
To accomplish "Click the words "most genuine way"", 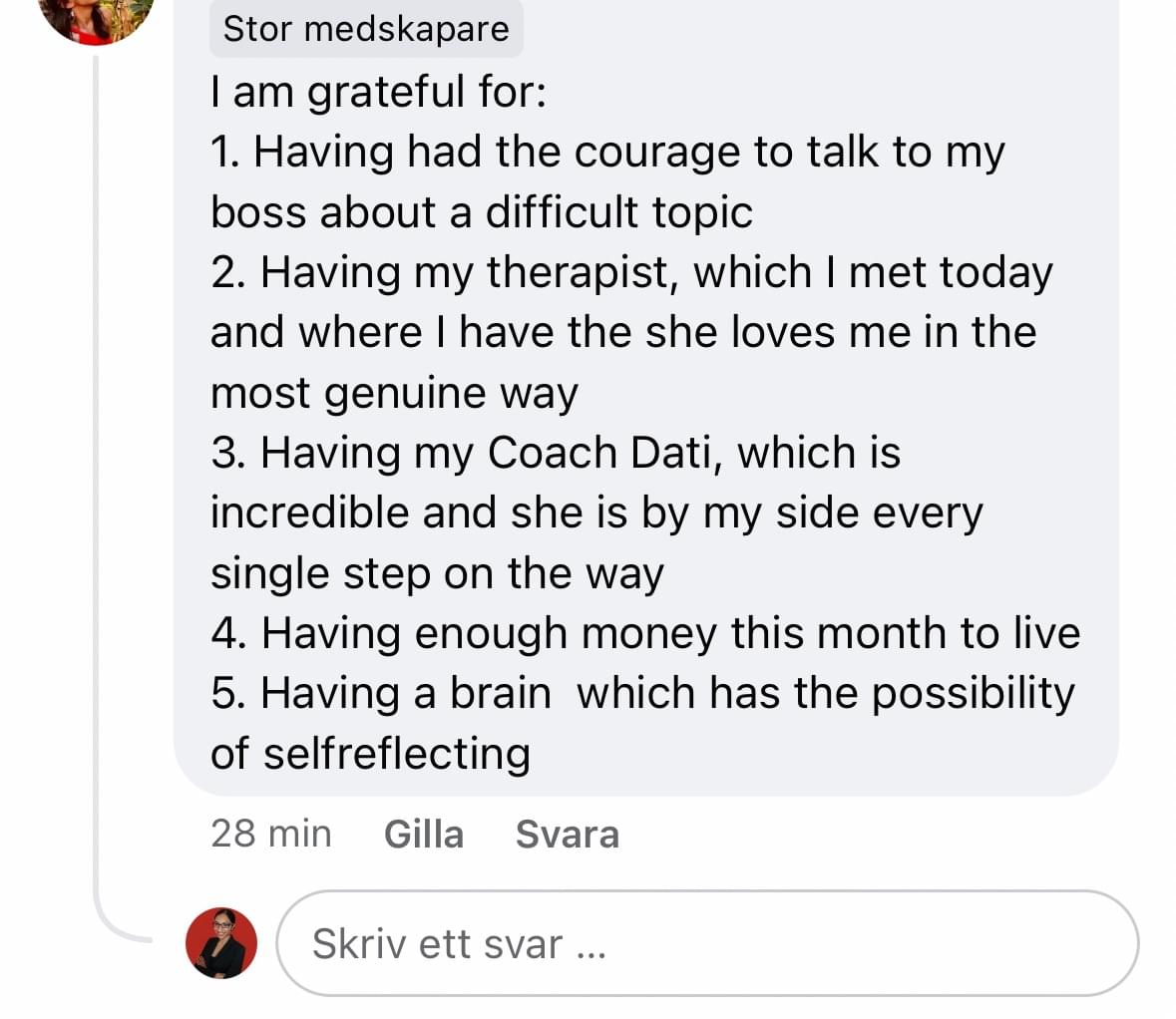I will pos(394,394).
